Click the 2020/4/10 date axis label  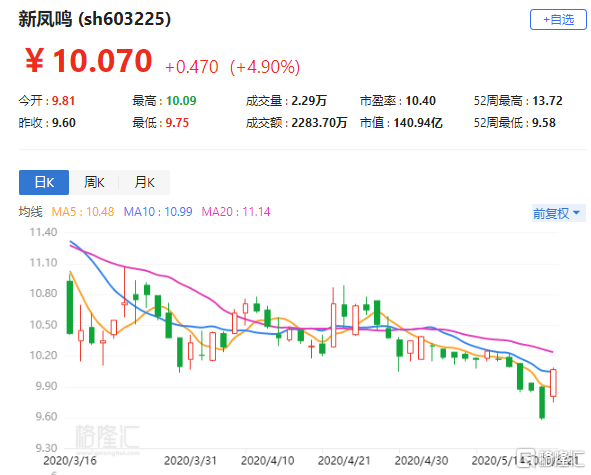coord(268,461)
